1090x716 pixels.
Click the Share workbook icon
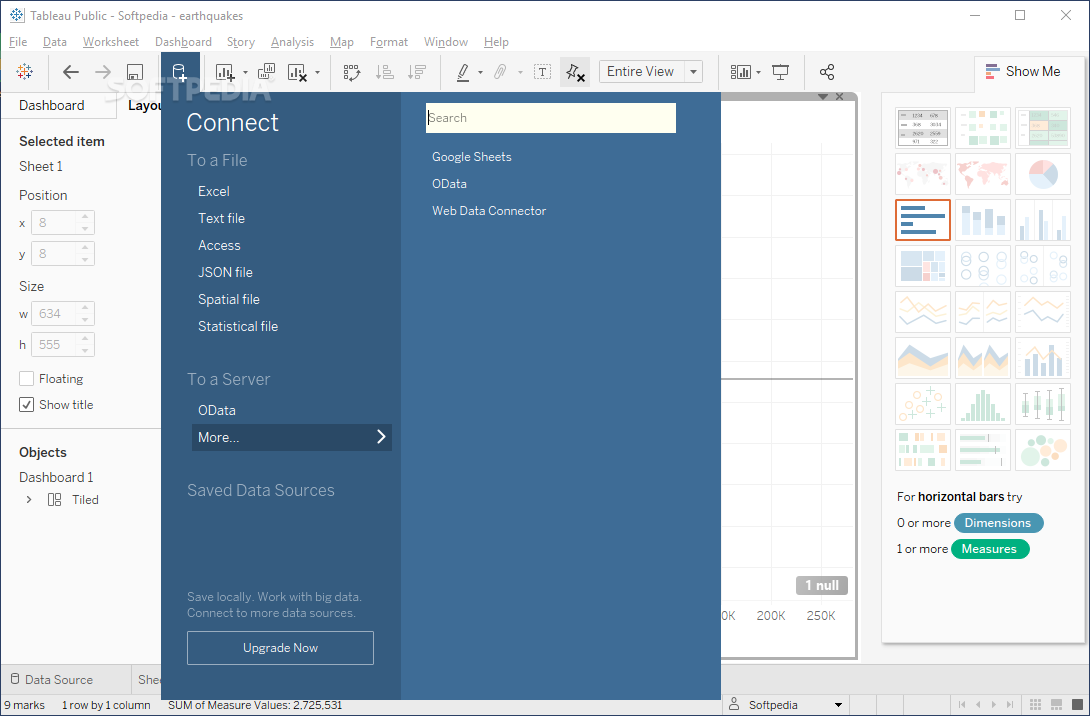(x=827, y=72)
